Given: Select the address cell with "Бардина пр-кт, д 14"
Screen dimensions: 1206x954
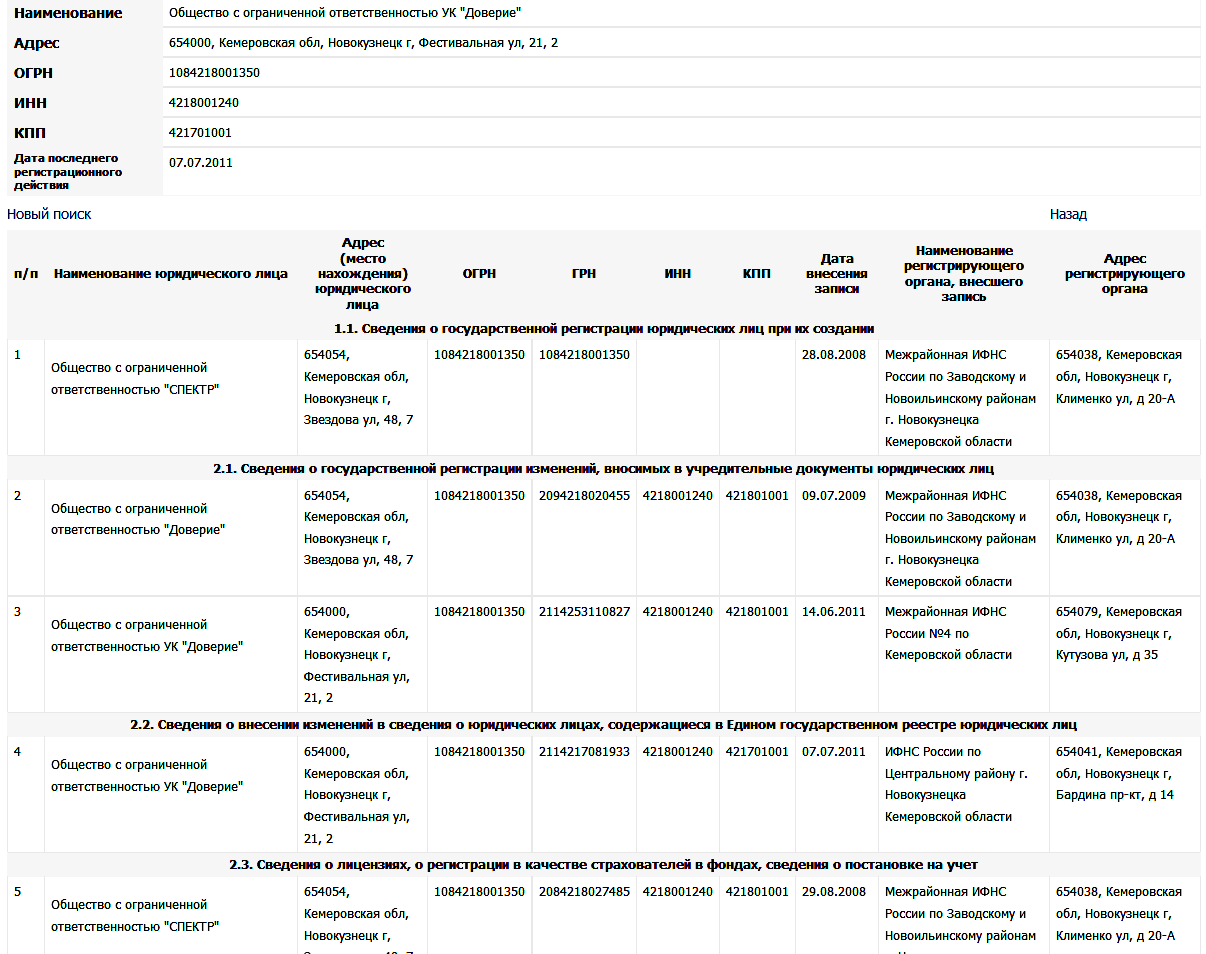Looking at the screenshot, I should 1118,773.
